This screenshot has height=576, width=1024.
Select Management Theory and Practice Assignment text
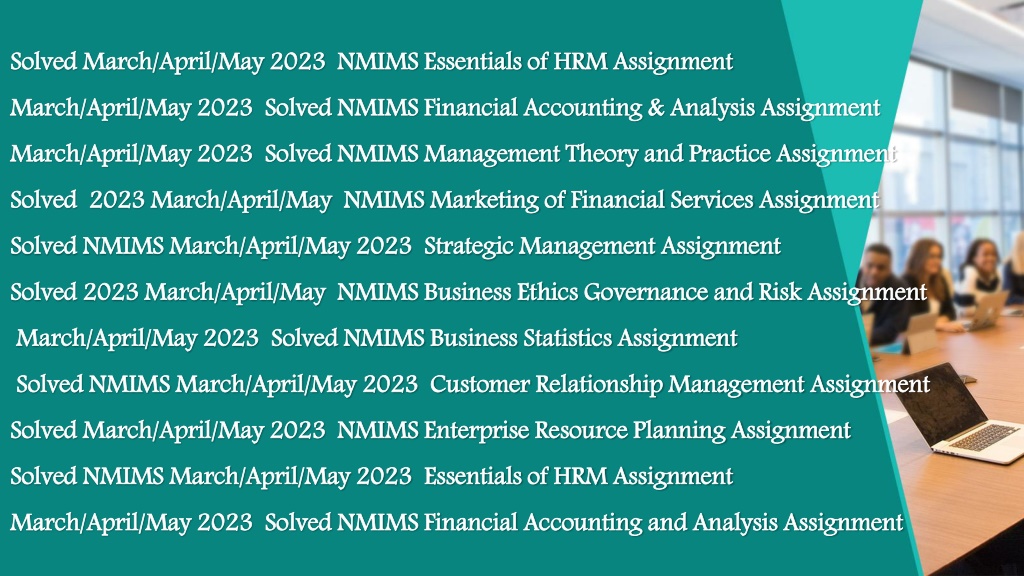[660, 154]
